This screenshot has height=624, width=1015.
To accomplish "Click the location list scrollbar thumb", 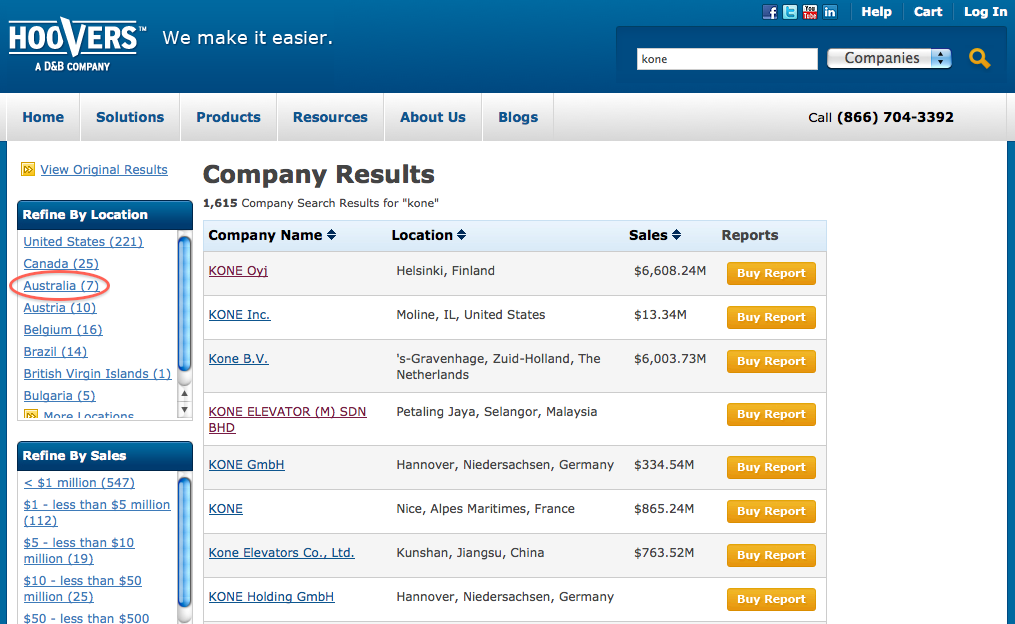I will tap(184, 304).
